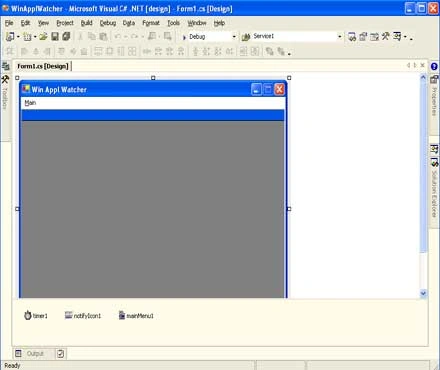Click the Main menu item on the form
The width and height of the screenshot is (440, 370).
tap(30, 103)
